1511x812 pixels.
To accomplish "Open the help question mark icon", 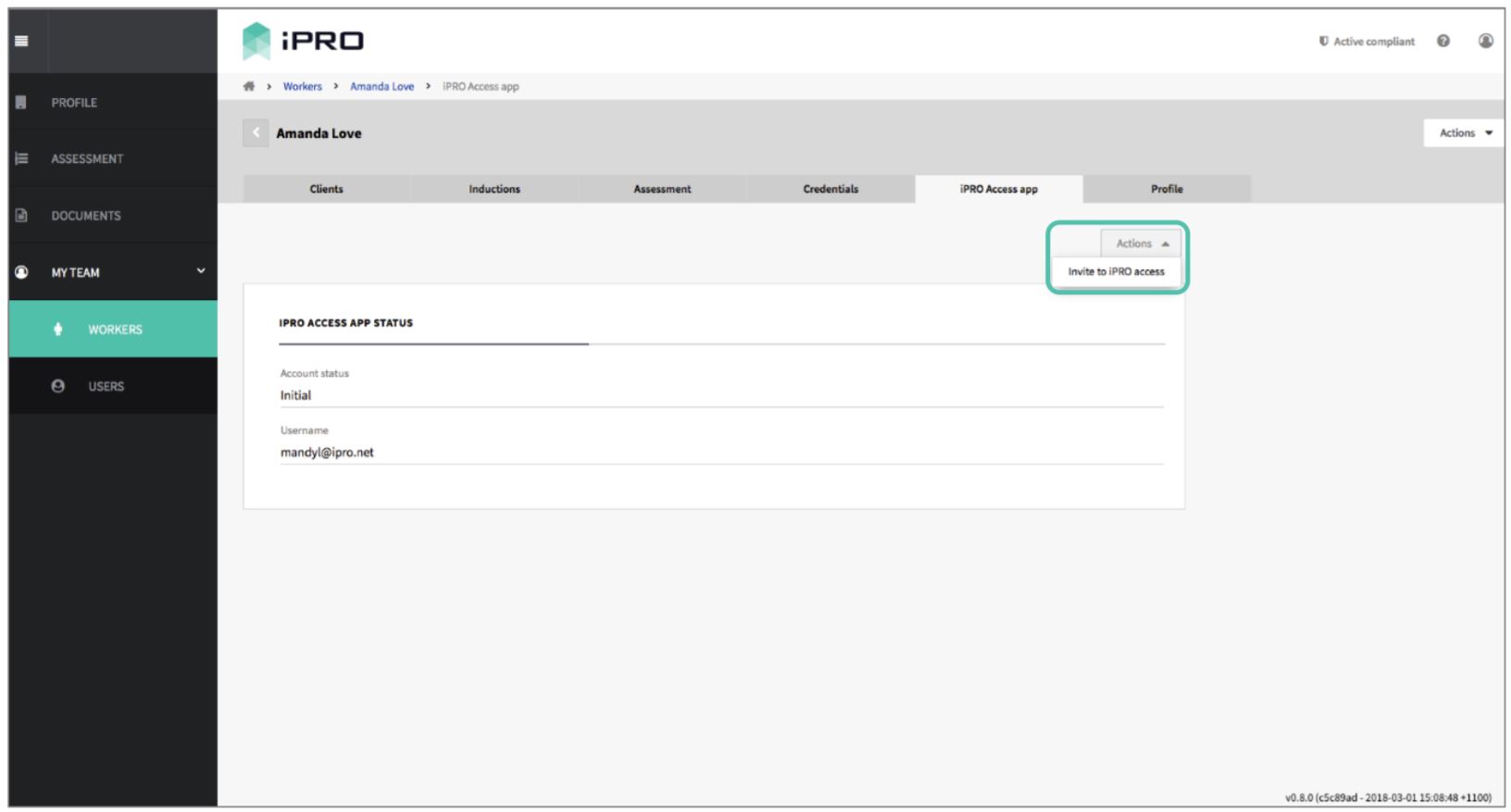I will pyautogui.click(x=1443, y=41).
